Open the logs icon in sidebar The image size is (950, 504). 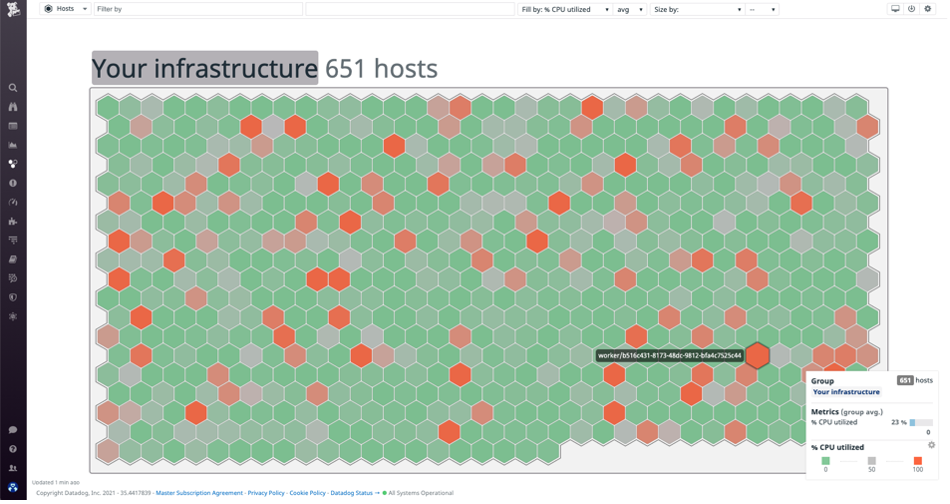coord(13,278)
